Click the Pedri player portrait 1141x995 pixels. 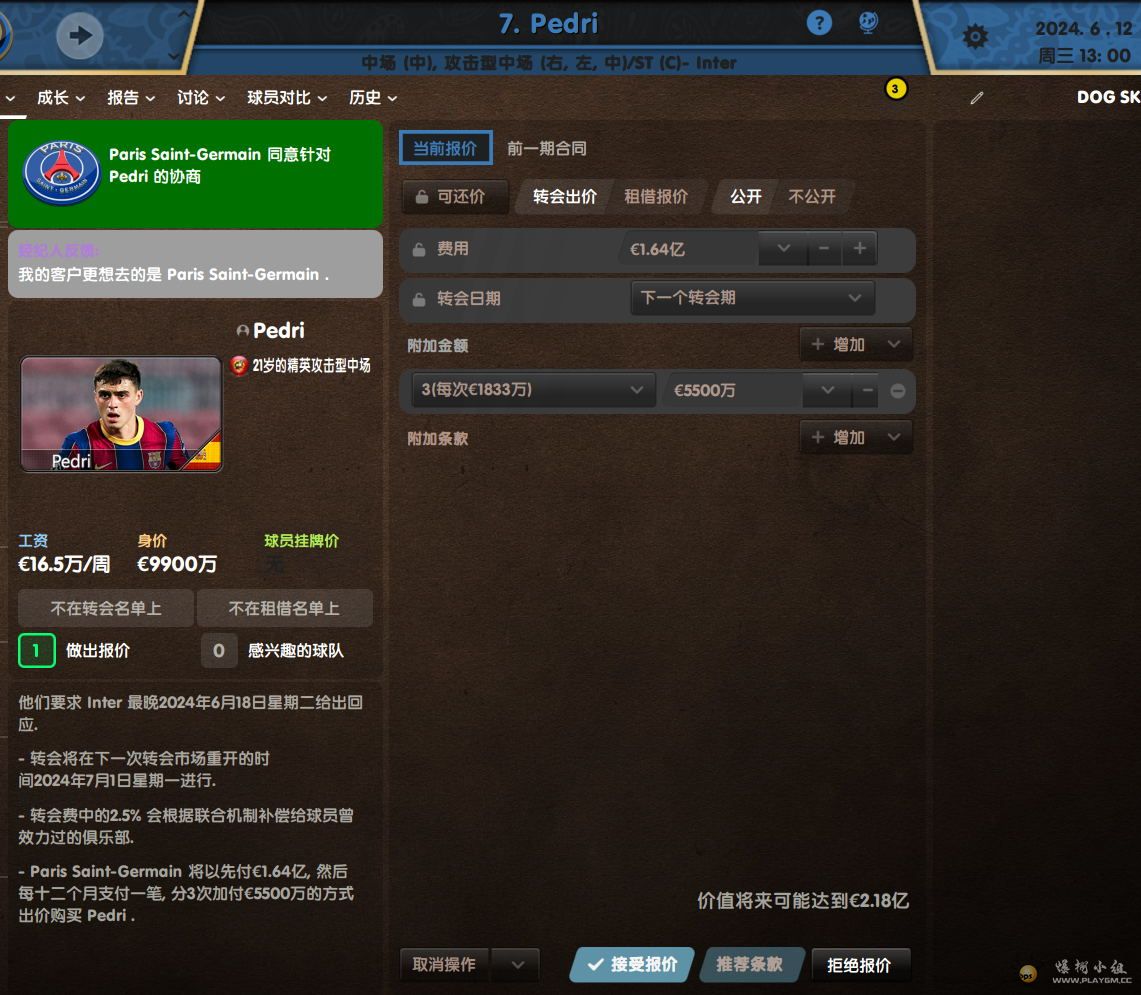121,414
